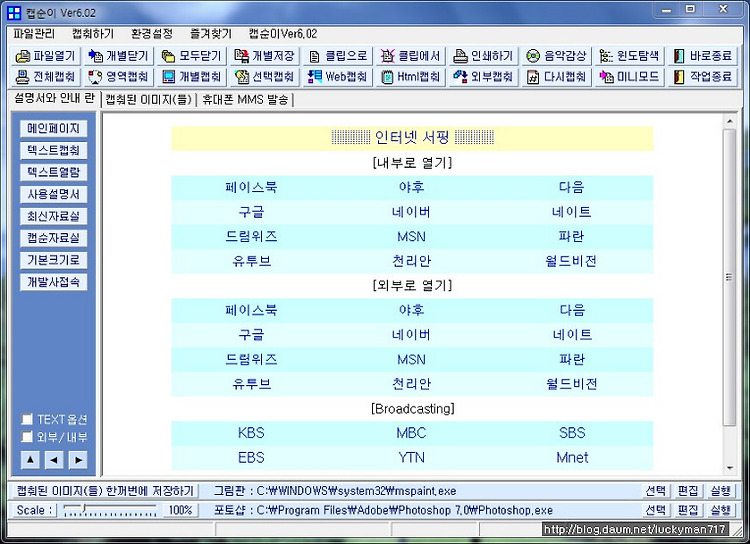Click the 클립에서 (from clipboard) button
Screen dimensions: 750x544
410,56
